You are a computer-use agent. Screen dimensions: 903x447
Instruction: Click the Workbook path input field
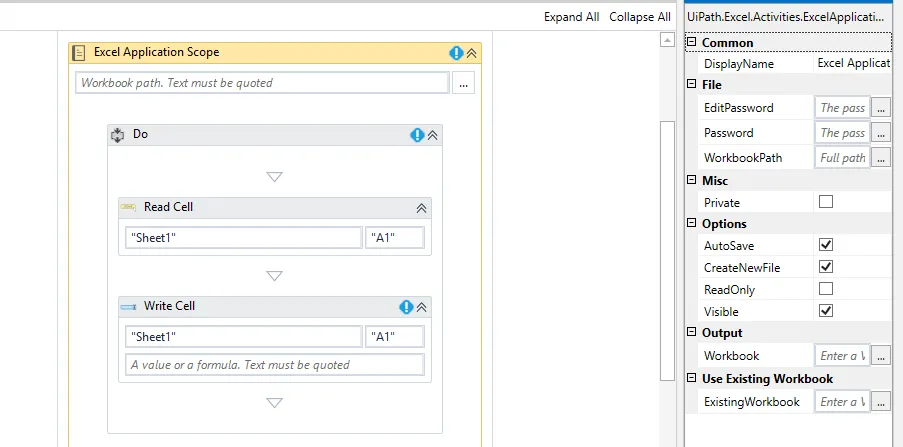coord(262,83)
